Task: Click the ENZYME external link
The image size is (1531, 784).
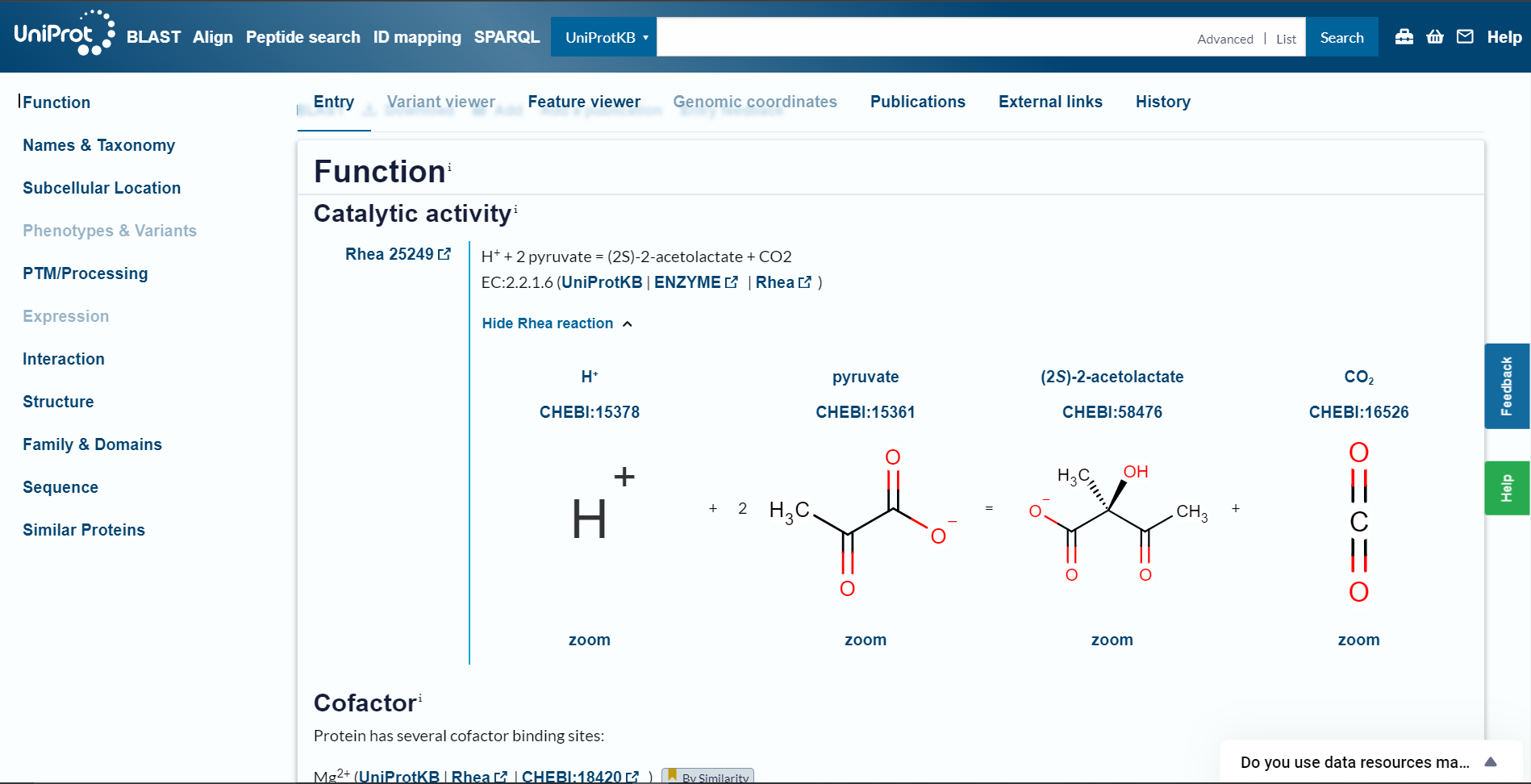Action: tap(696, 282)
